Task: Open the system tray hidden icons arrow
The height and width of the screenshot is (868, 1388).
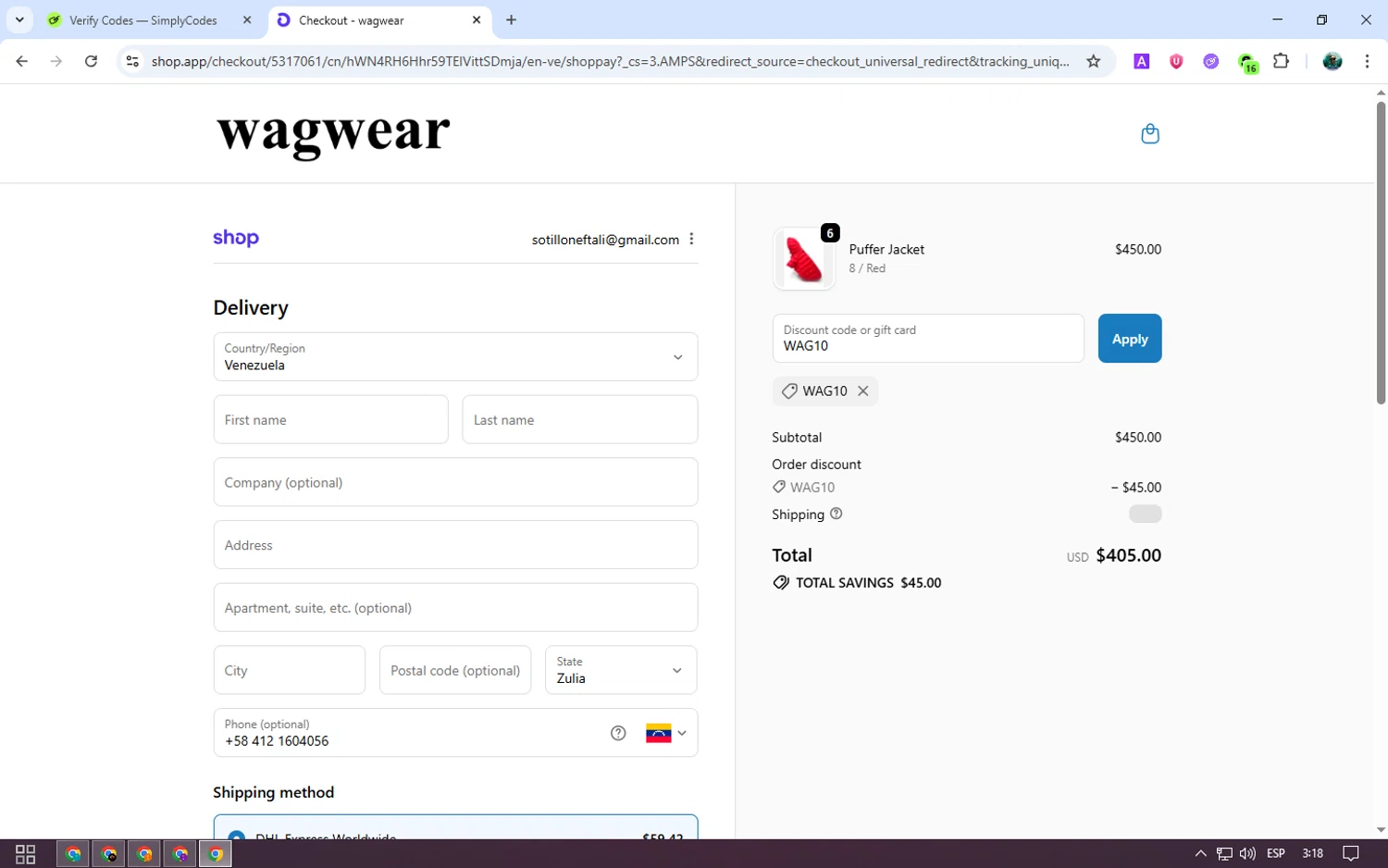Action: tap(1200, 853)
